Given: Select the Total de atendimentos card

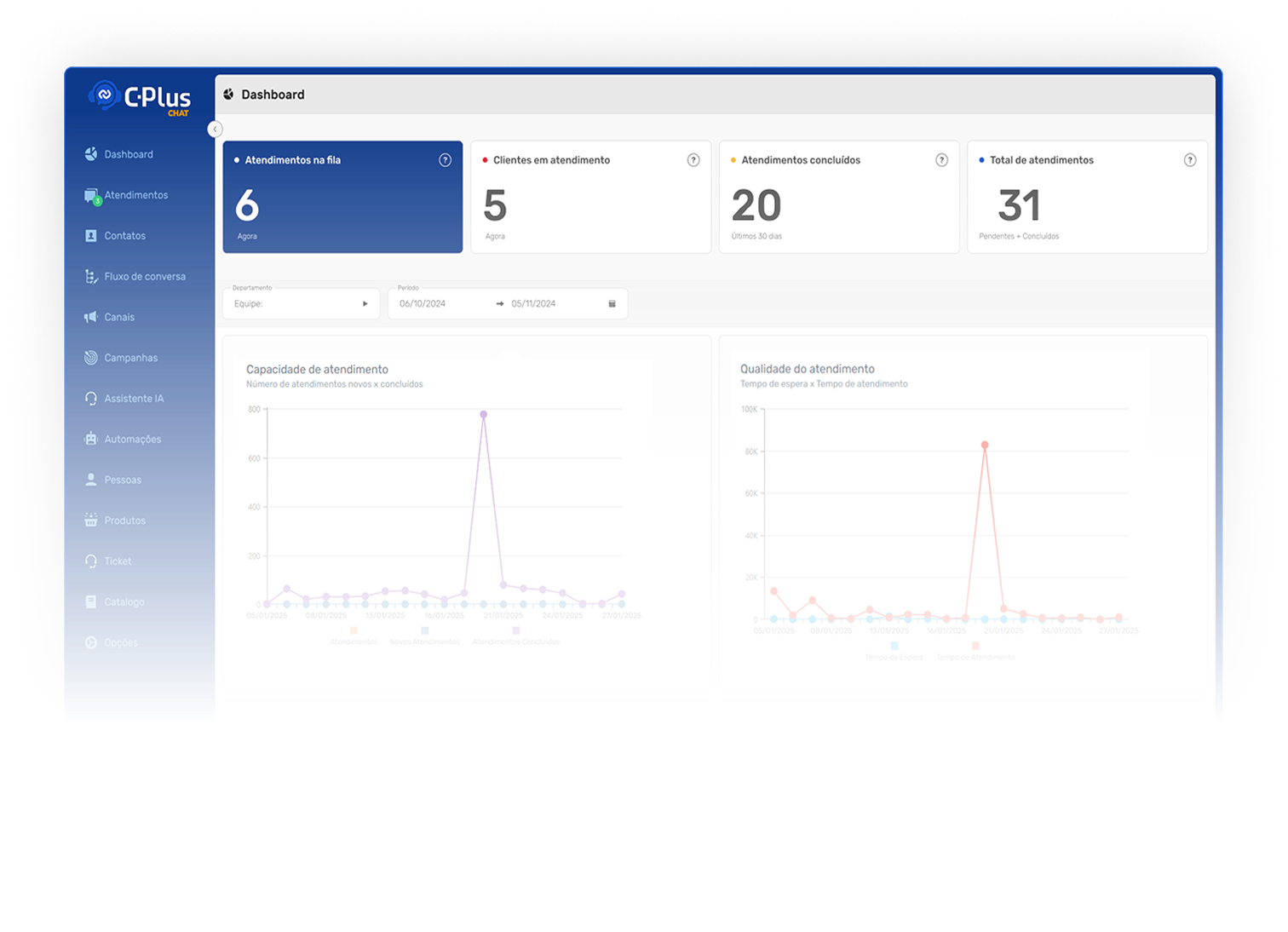Looking at the screenshot, I should pos(1087,197).
